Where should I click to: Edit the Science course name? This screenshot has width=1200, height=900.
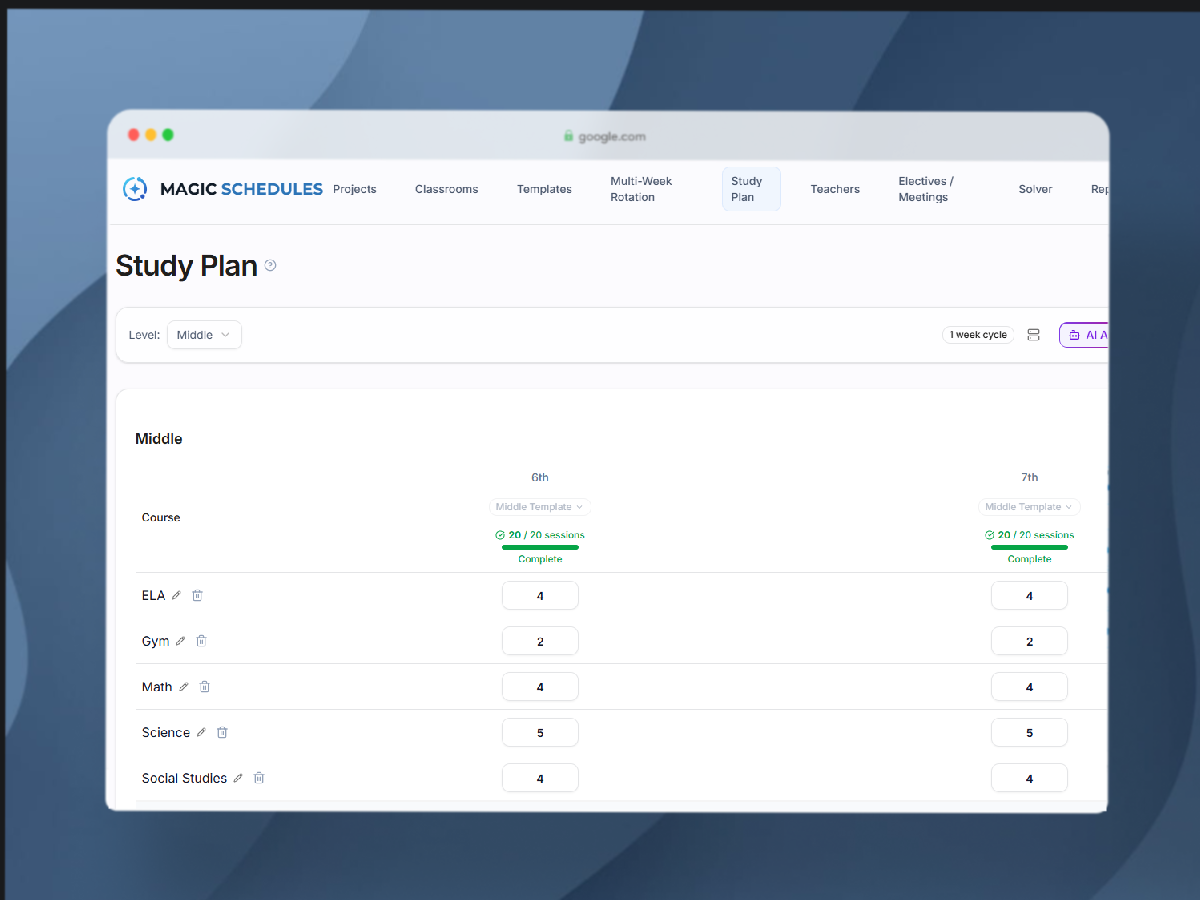[201, 732]
